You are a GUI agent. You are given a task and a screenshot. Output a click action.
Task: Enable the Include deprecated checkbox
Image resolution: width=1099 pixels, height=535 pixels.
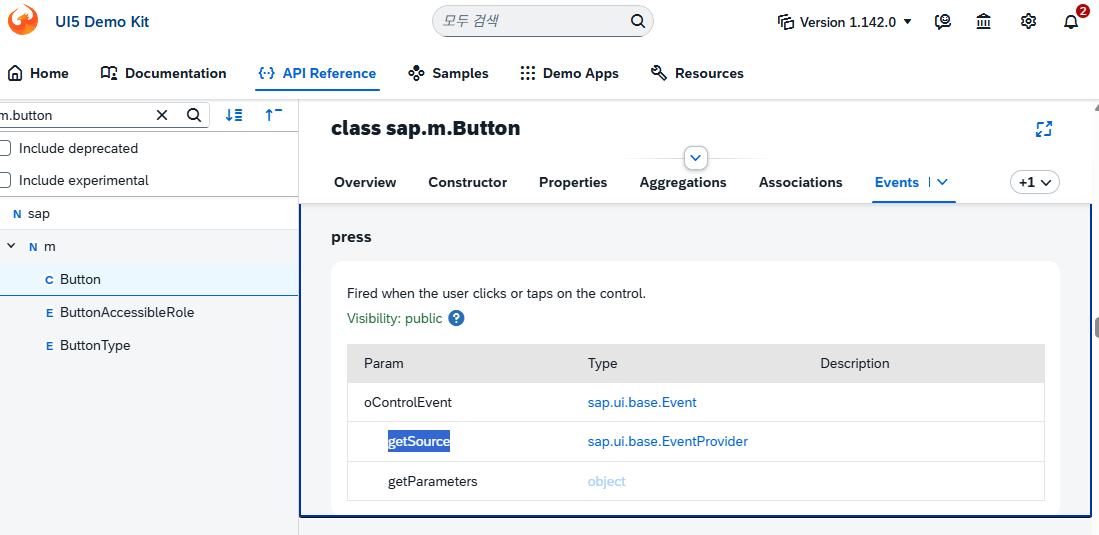5,148
